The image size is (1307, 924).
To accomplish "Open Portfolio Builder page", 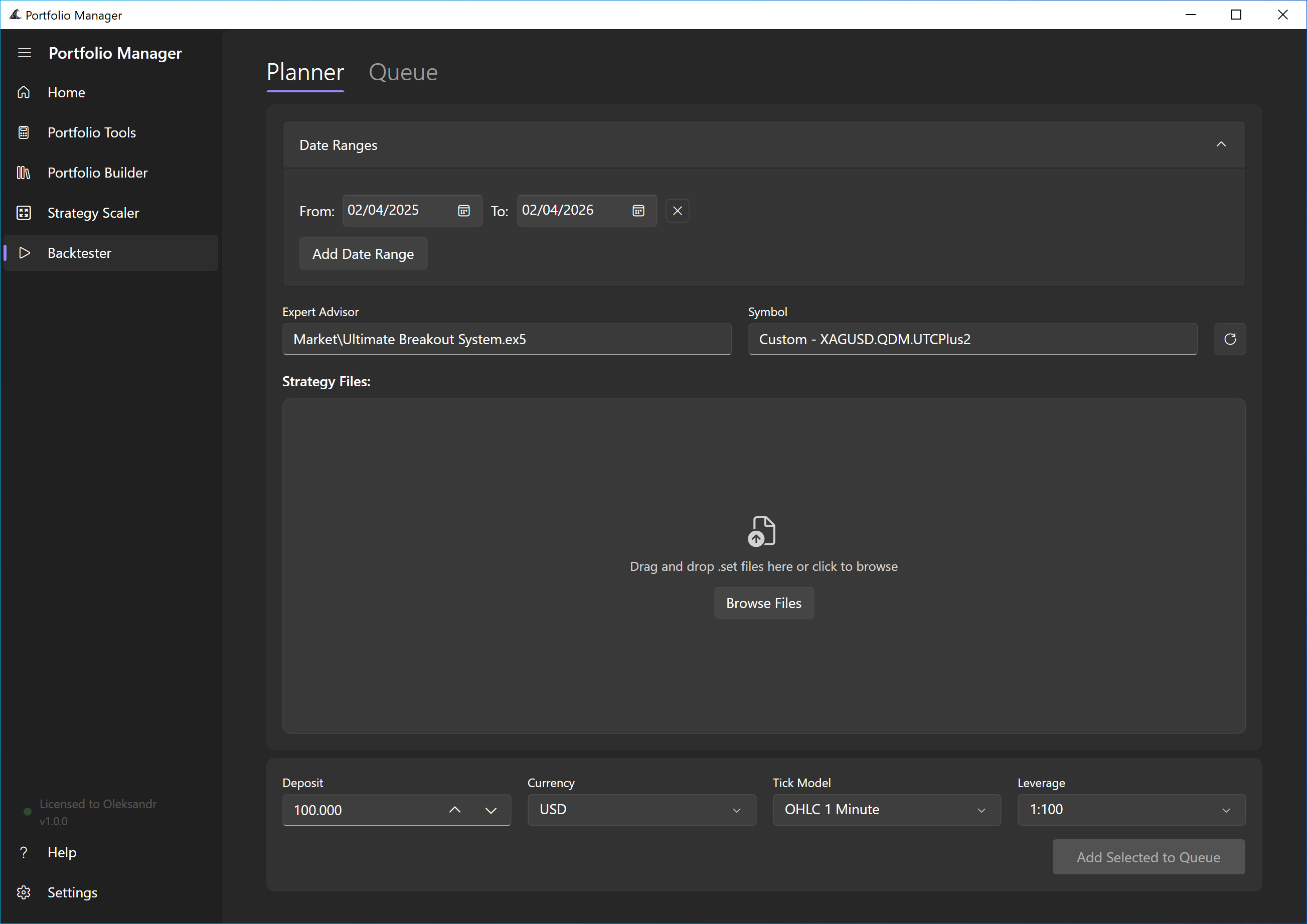I will (x=111, y=173).
